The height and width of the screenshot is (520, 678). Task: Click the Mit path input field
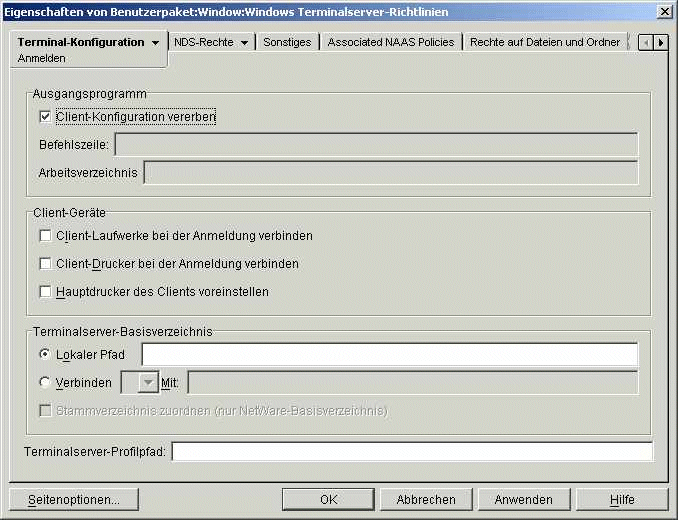pyautogui.click(x=413, y=383)
